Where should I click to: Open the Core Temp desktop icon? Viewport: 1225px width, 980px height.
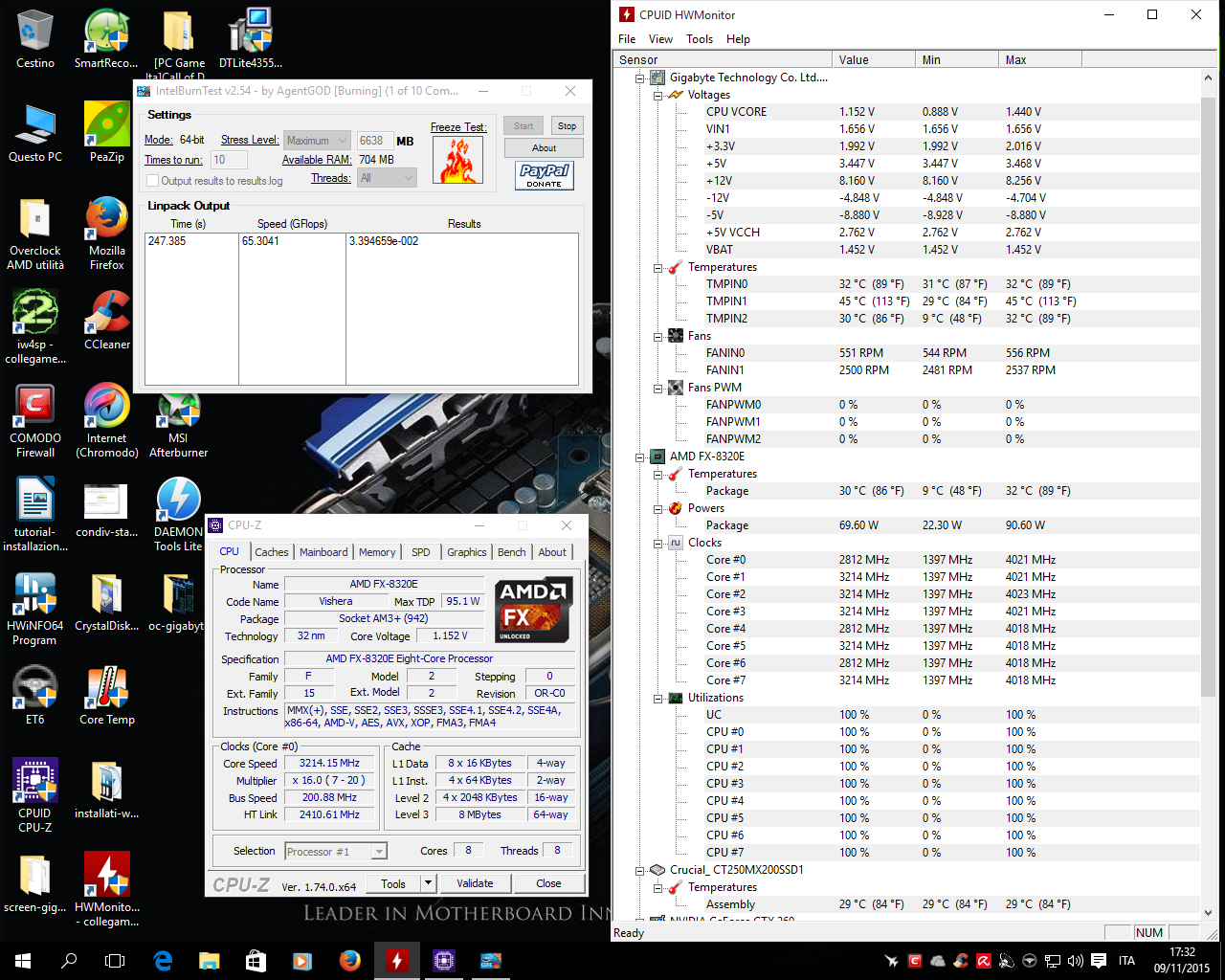tap(107, 695)
